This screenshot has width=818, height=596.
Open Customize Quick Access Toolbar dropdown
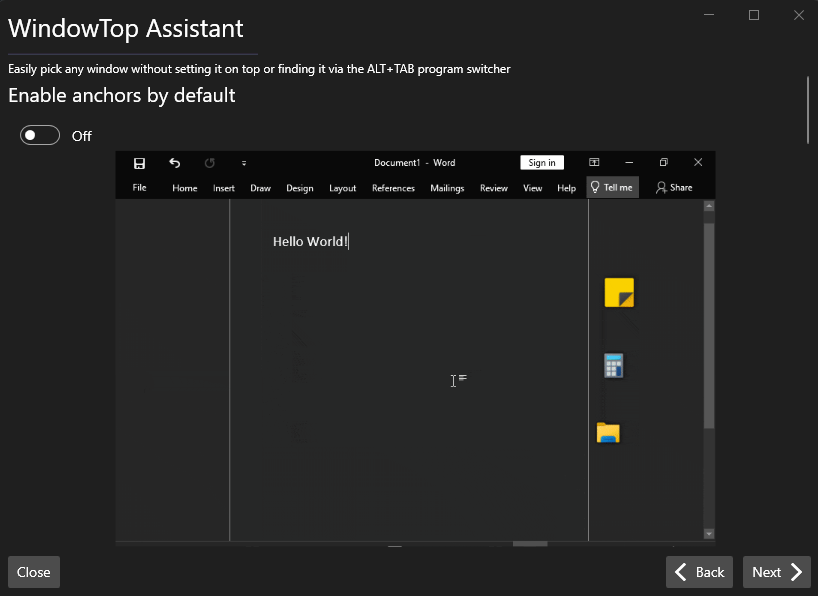point(244,163)
